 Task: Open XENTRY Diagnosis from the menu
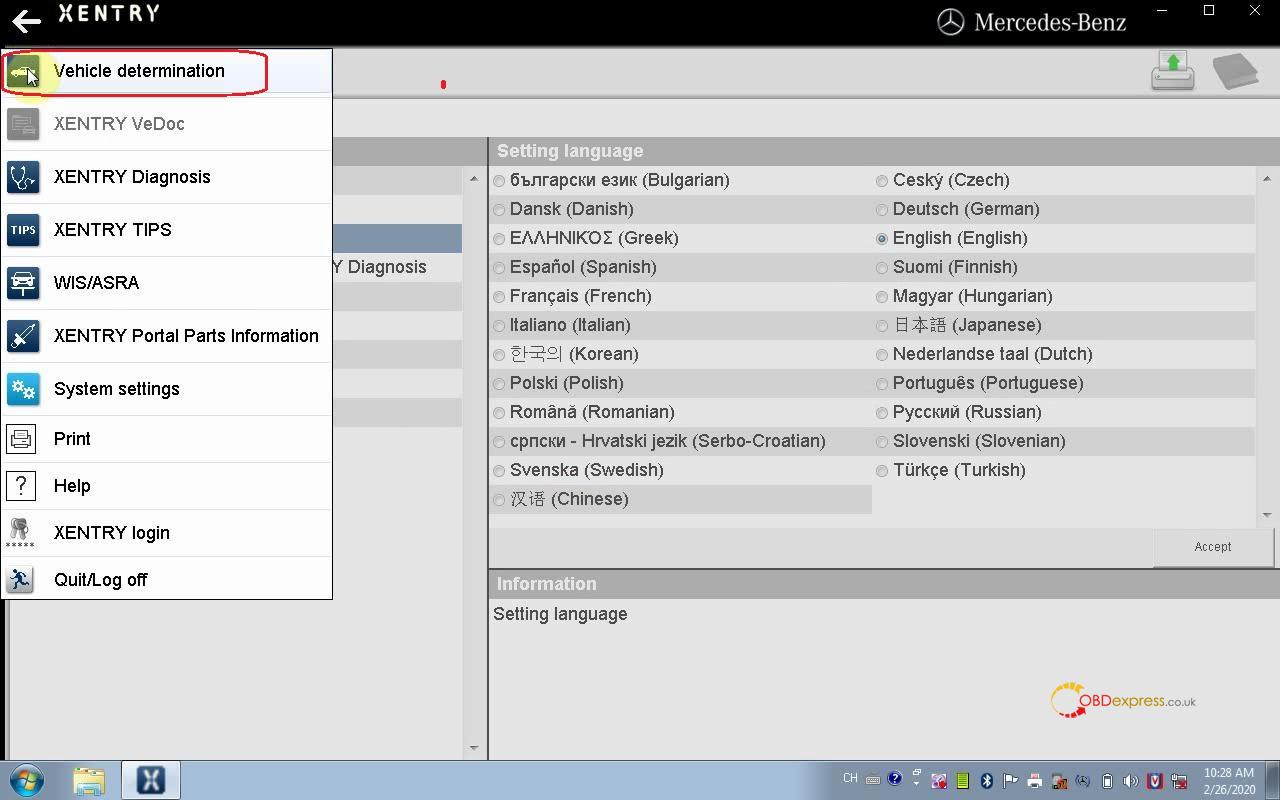[166, 177]
